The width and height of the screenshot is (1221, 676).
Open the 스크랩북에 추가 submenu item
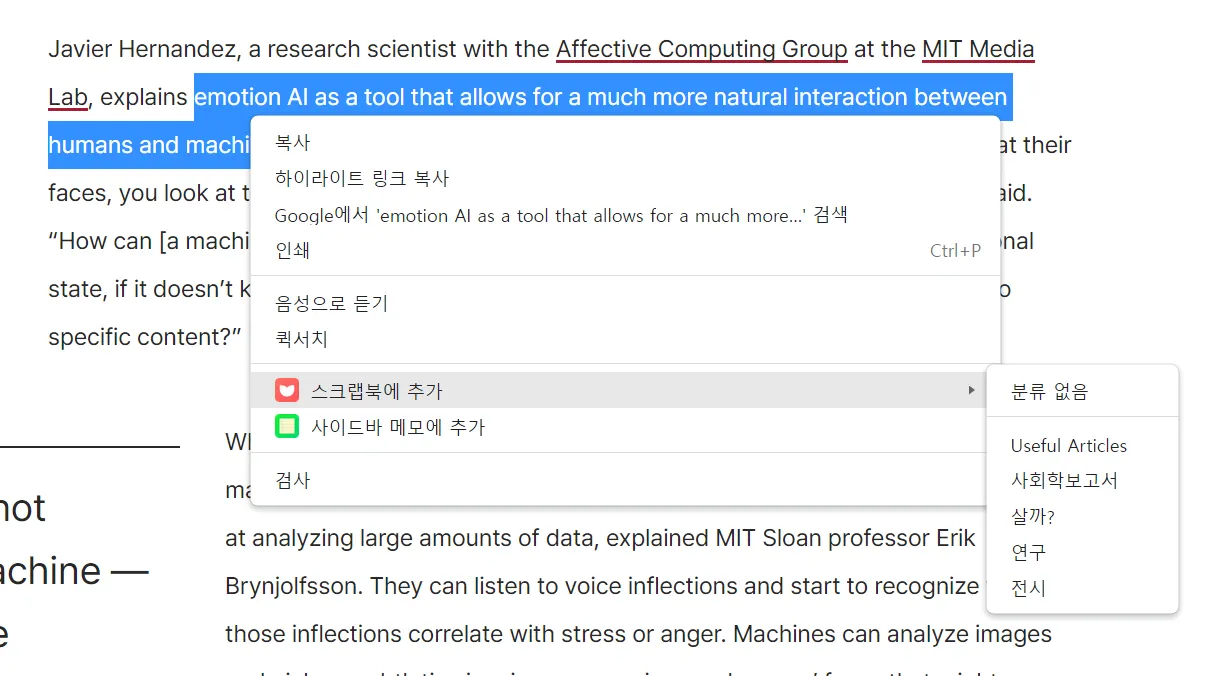pyautogui.click(x=376, y=391)
